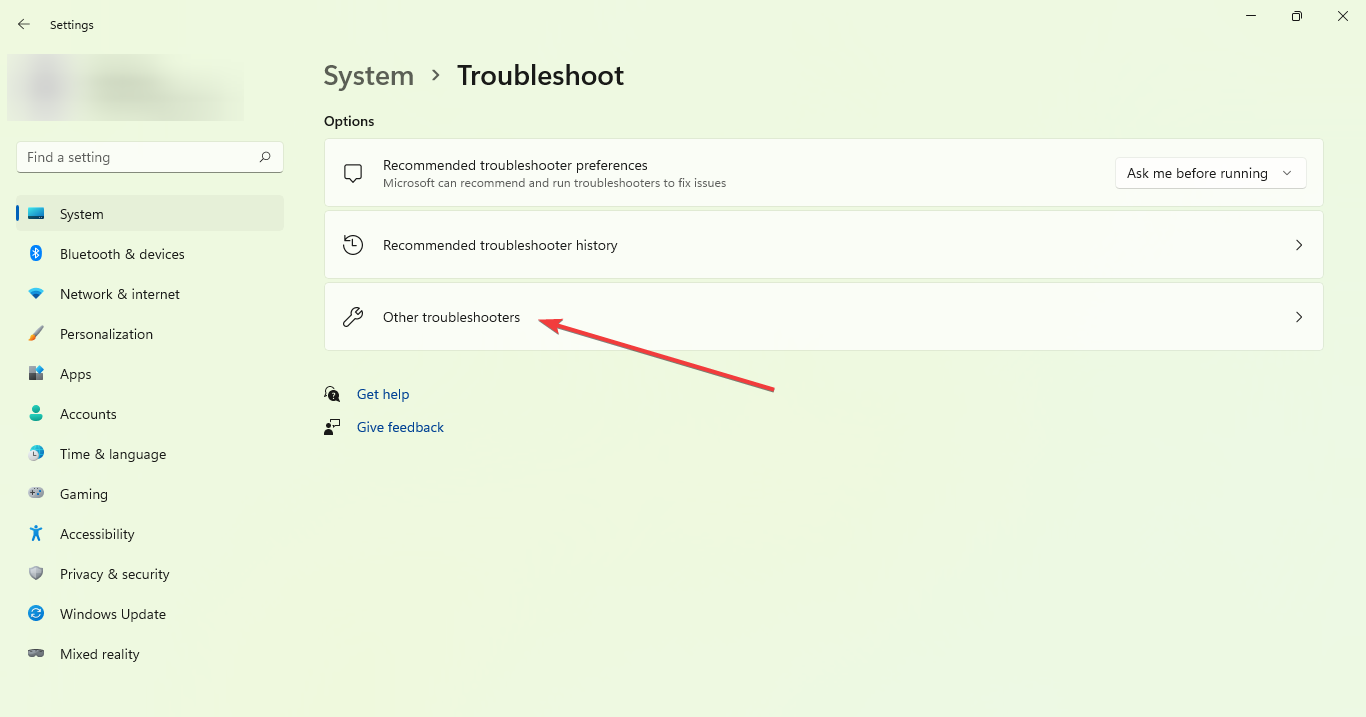Click the Accounts person icon
The image size is (1366, 717).
[36, 414]
